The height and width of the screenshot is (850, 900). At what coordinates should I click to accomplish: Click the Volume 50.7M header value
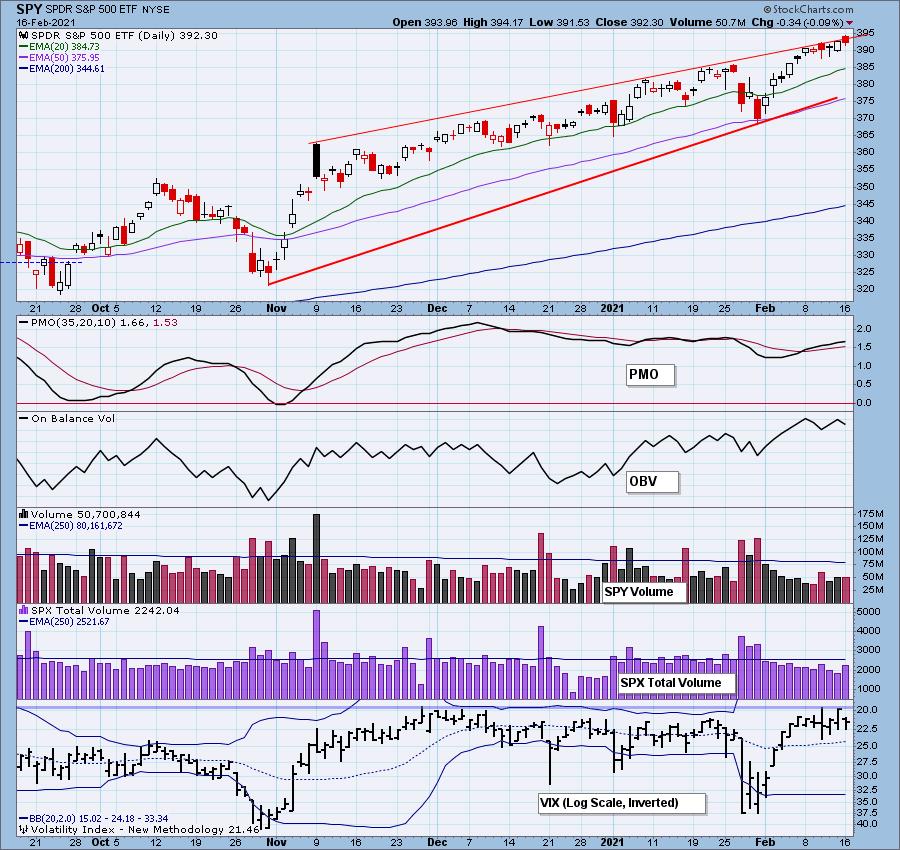[x=707, y=22]
